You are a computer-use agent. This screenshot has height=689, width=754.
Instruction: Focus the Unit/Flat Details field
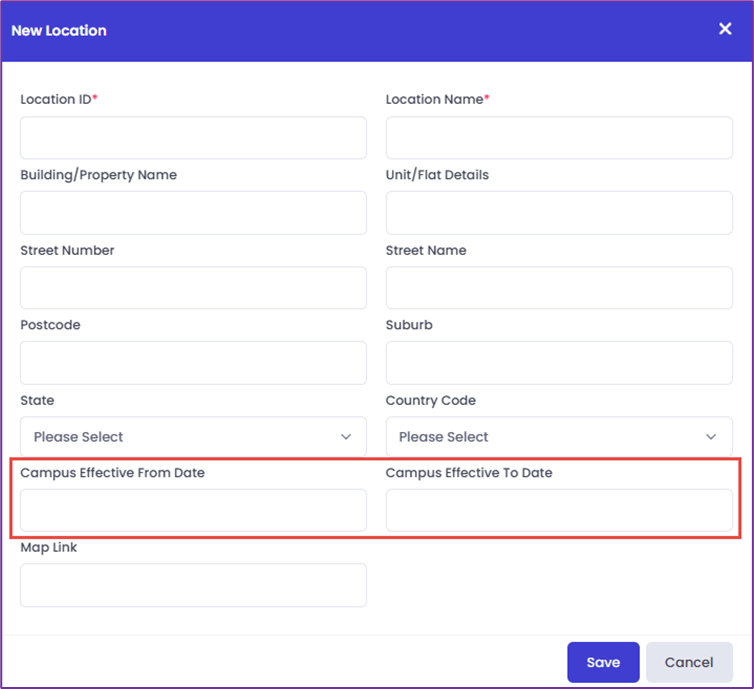559,213
